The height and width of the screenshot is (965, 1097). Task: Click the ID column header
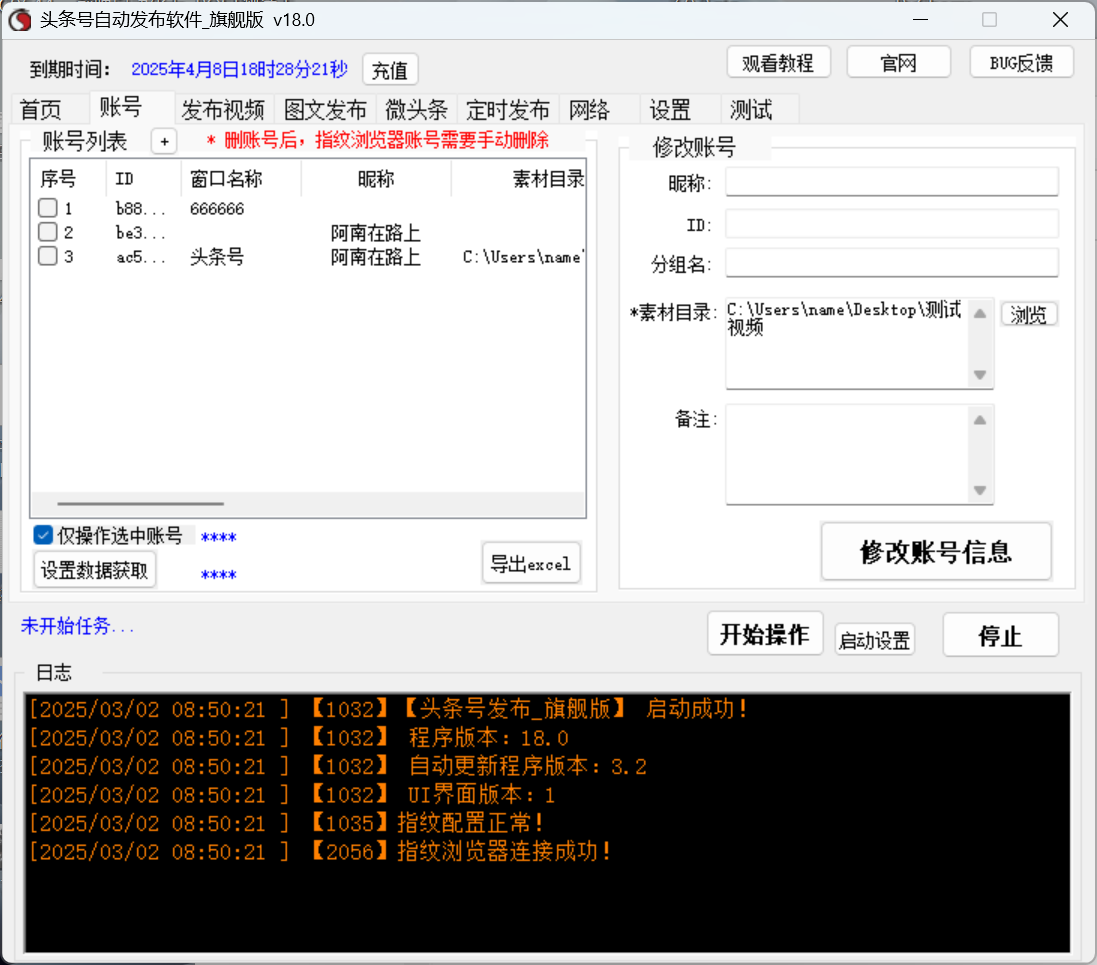pyautogui.click(x=143, y=179)
